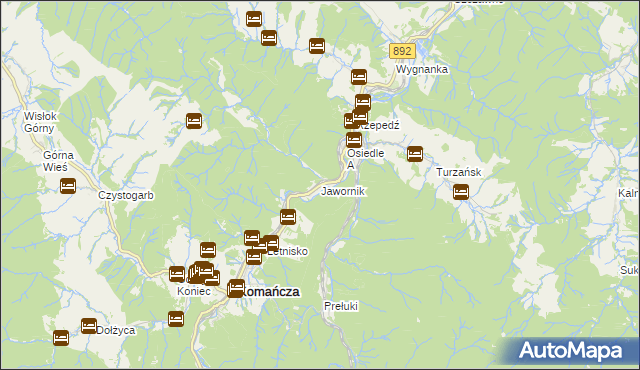Click the lodging icon directly below Letnisko label's left
The width and height of the screenshot is (640, 370).
pos(253,257)
